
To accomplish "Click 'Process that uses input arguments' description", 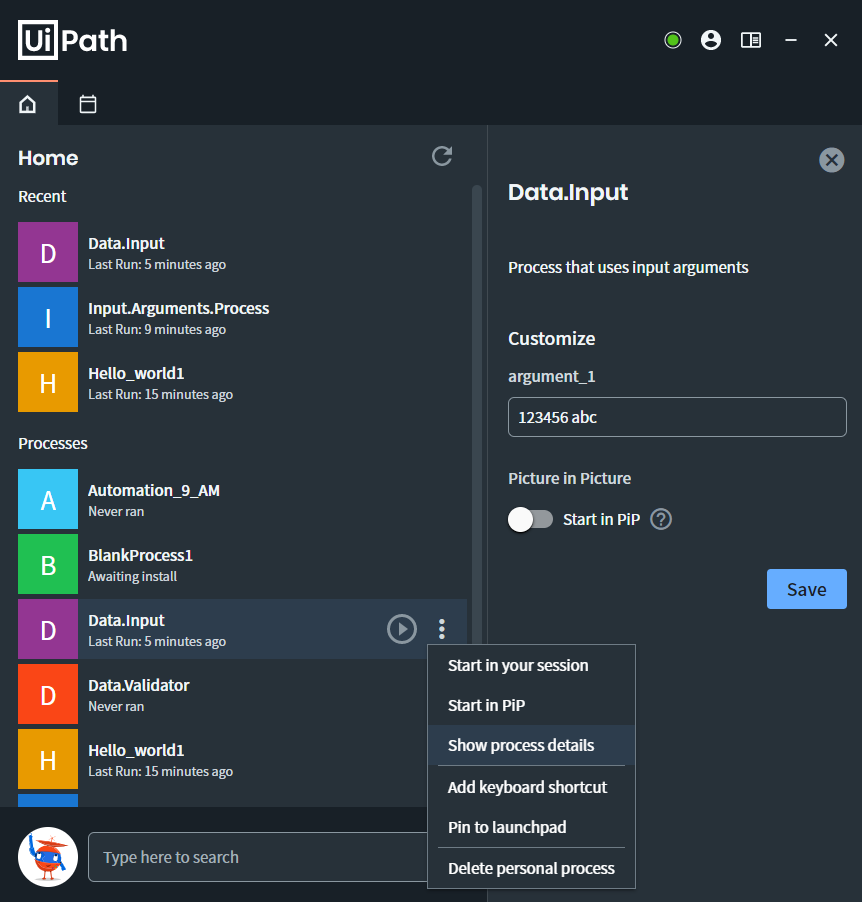I will (628, 267).
